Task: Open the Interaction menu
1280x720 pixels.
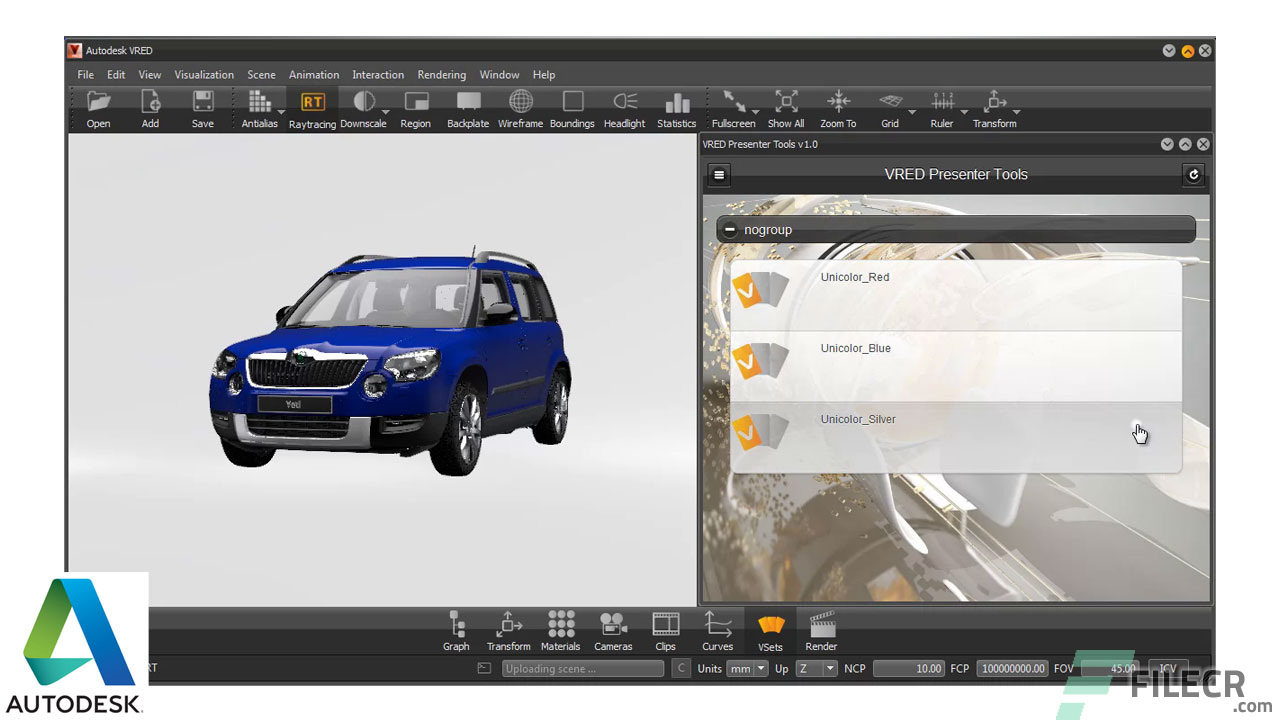Action: point(378,75)
